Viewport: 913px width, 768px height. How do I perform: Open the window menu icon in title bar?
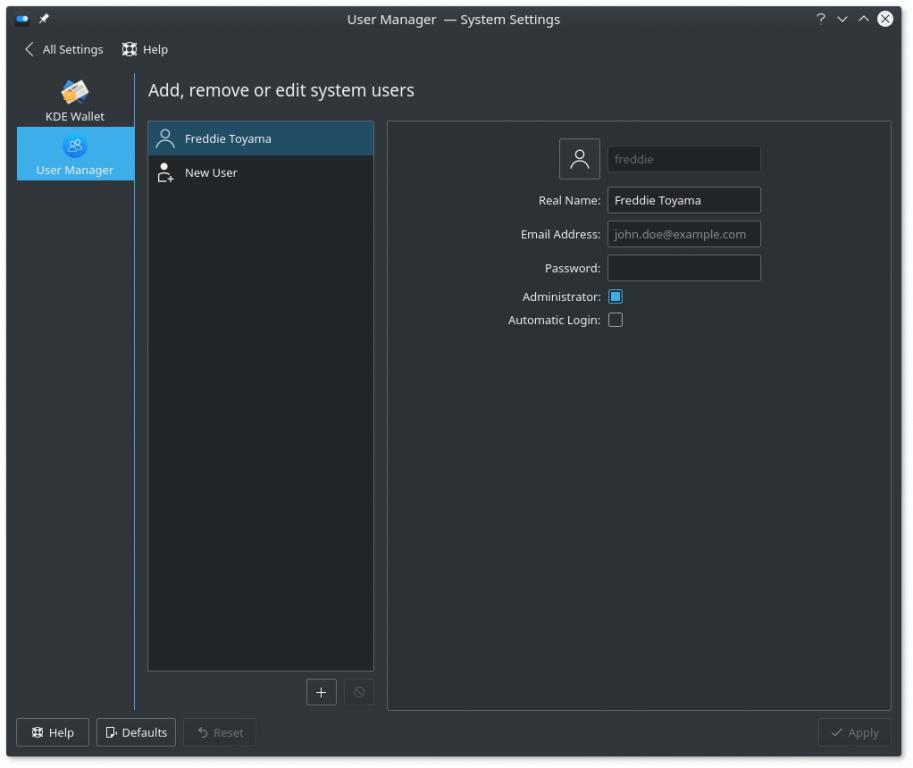click(23, 19)
